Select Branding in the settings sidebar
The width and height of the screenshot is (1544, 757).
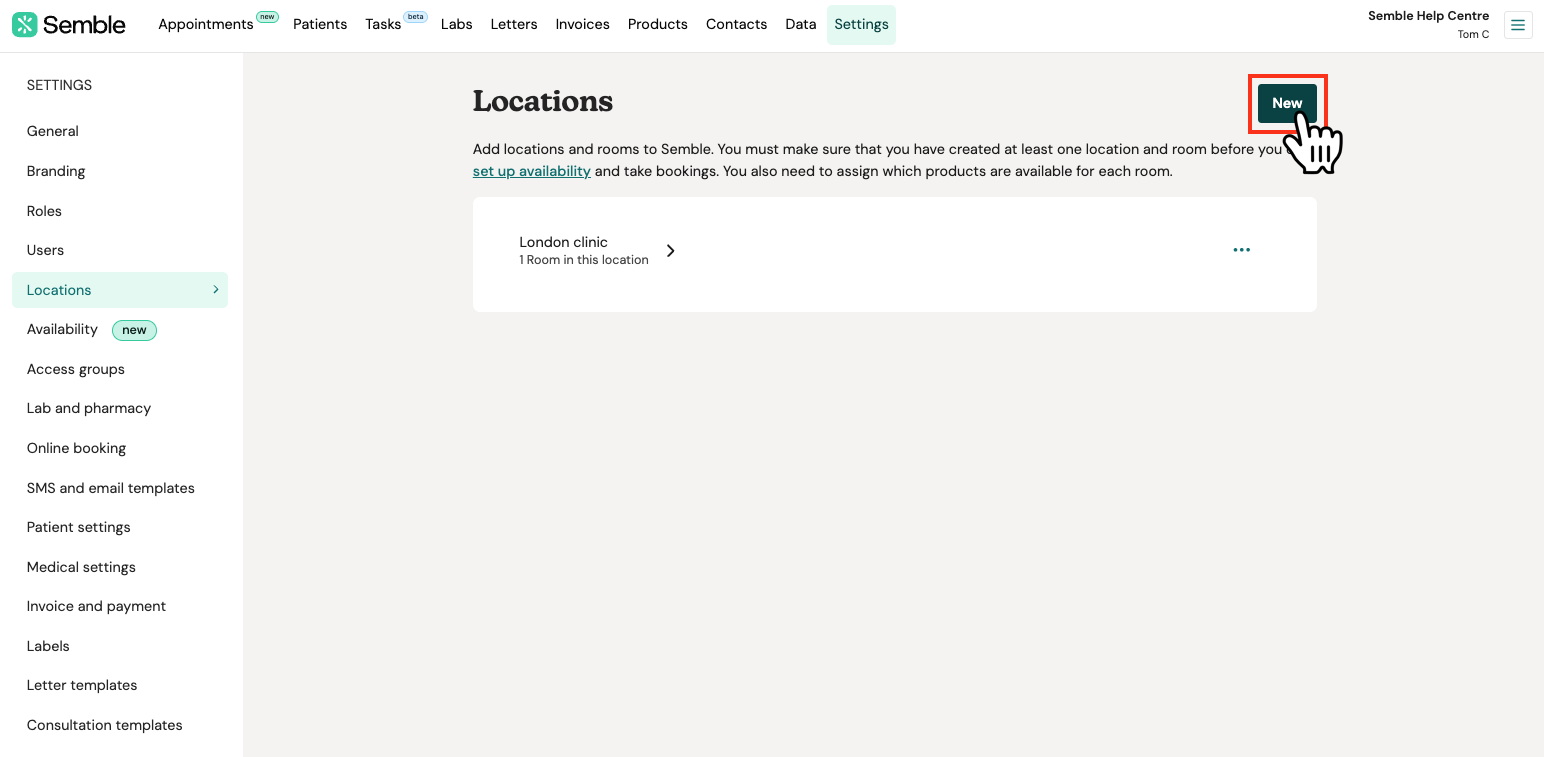point(56,171)
